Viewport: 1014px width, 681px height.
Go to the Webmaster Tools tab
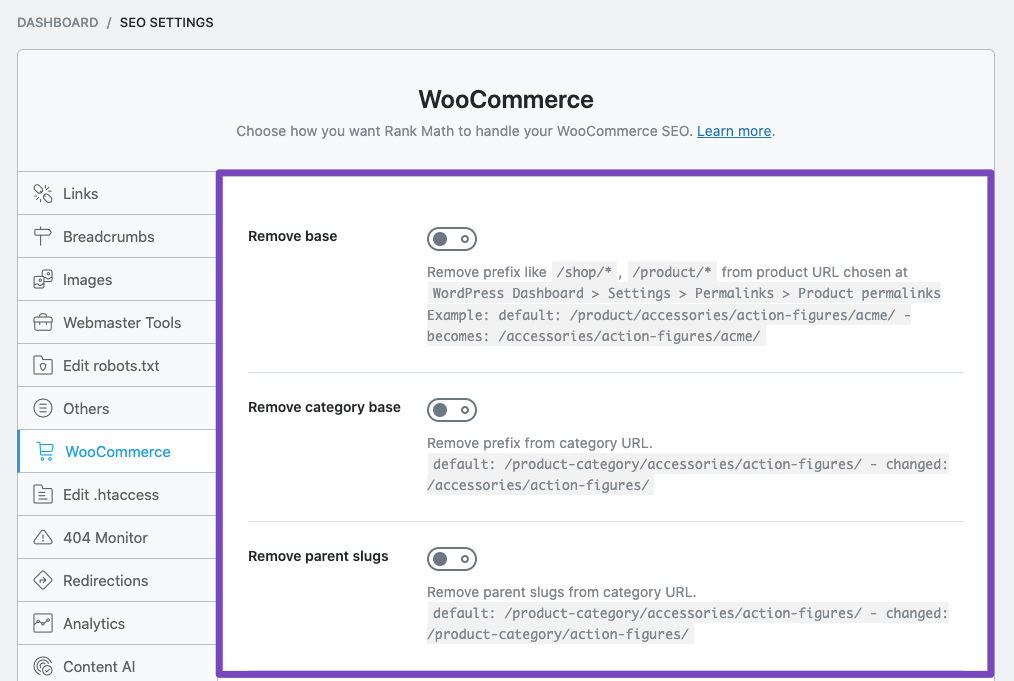(117, 322)
